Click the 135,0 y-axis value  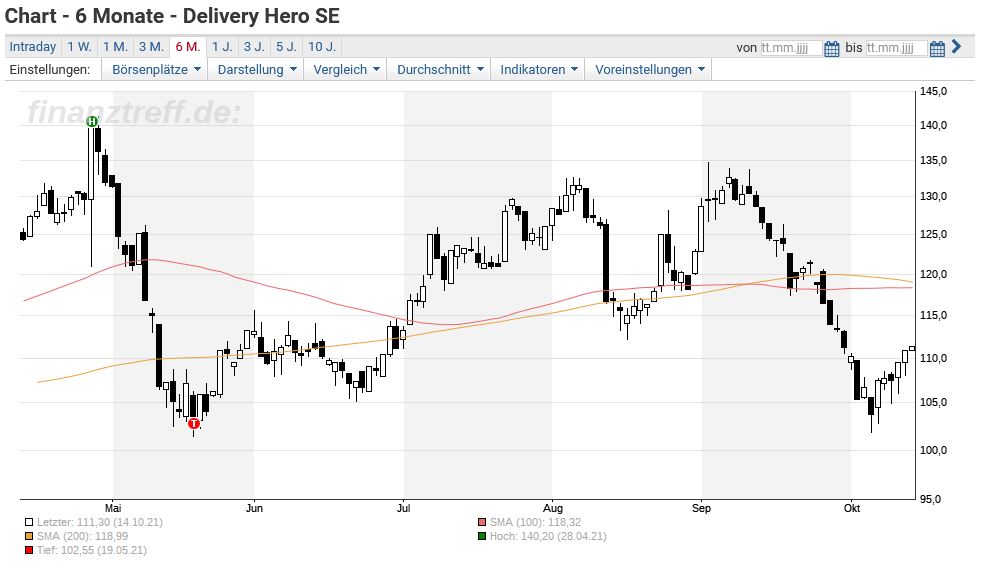coord(933,161)
